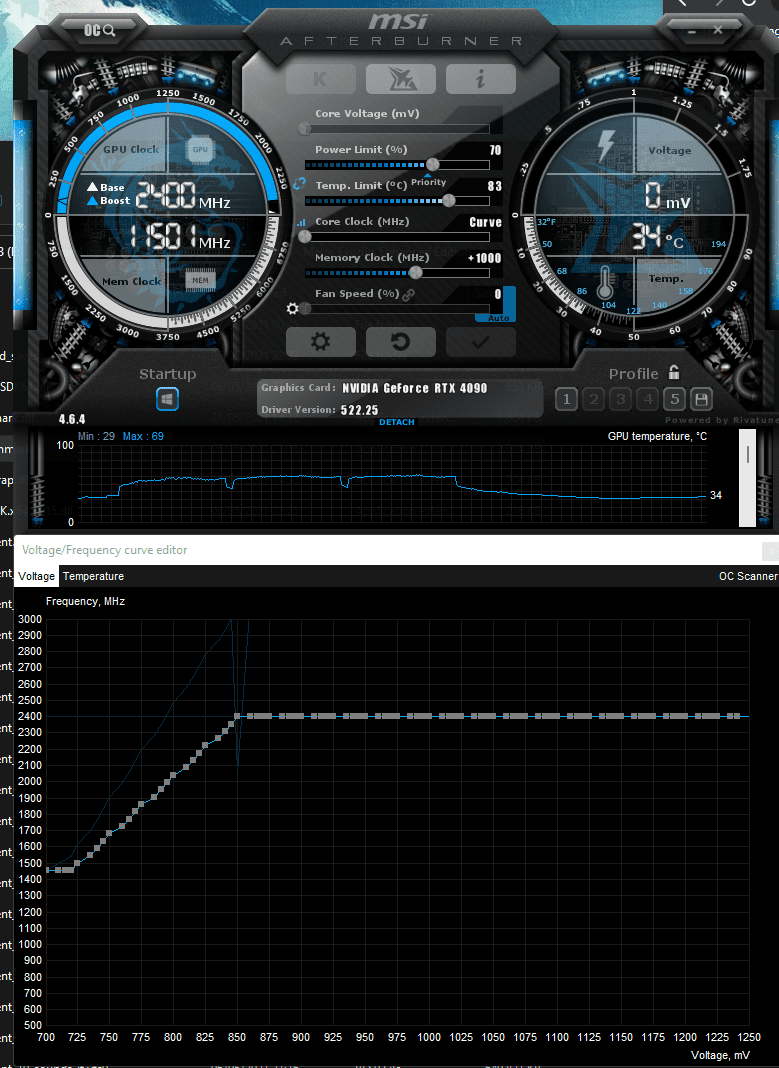This screenshot has height=1068, width=779.
Task: Select the lowest curve point at 700 mV
Action: point(47,870)
